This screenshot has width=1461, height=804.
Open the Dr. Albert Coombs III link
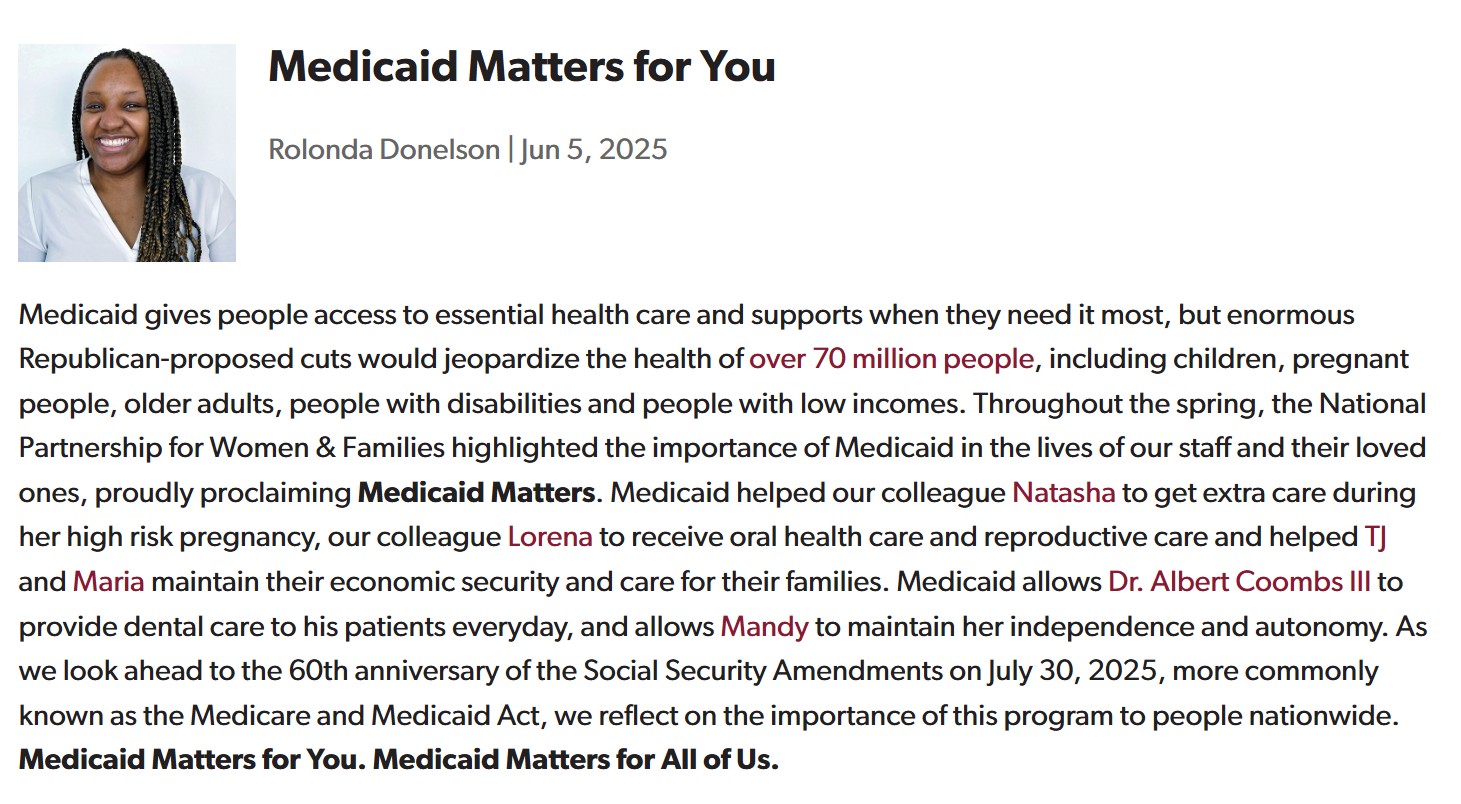click(1239, 581)
